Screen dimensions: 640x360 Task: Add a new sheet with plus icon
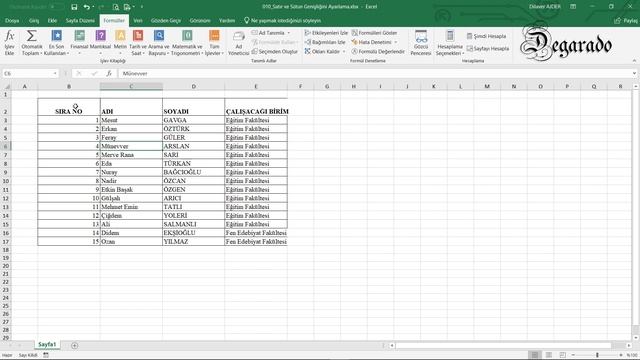[x=74, y=345]
